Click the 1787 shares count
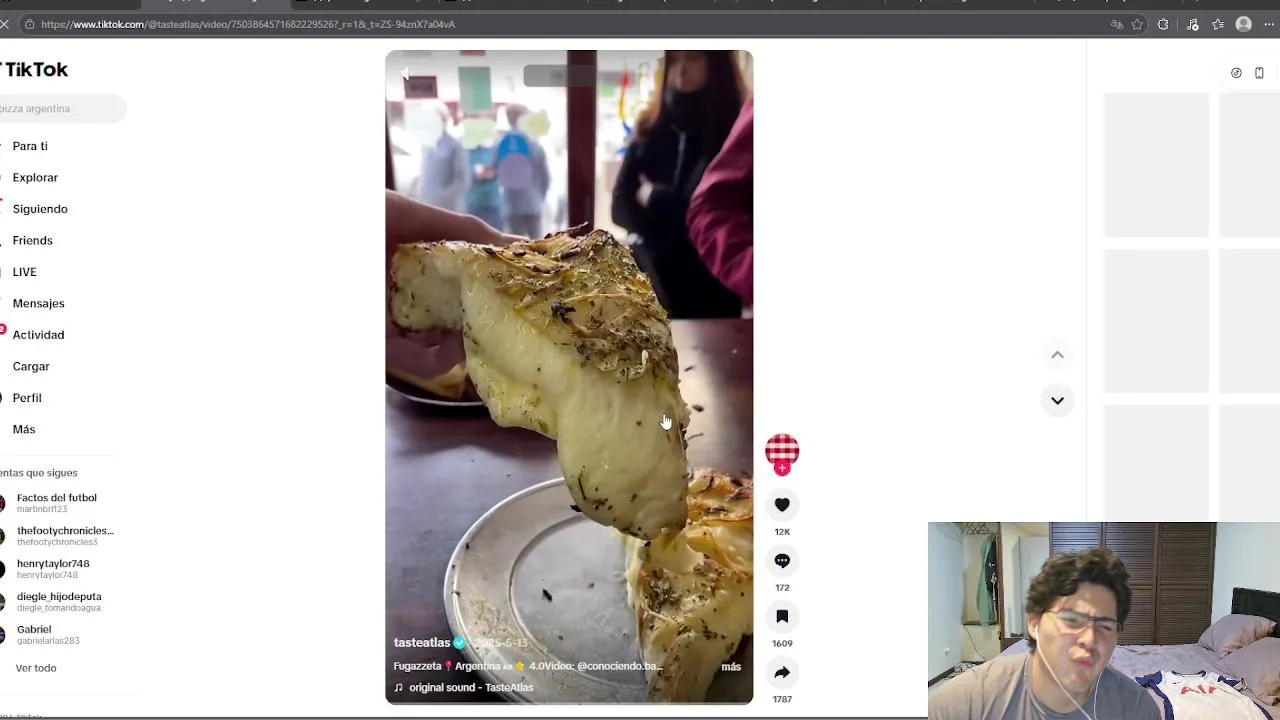Image resolution: width=1280 pixels, height=720 pixels. [782, 700]
